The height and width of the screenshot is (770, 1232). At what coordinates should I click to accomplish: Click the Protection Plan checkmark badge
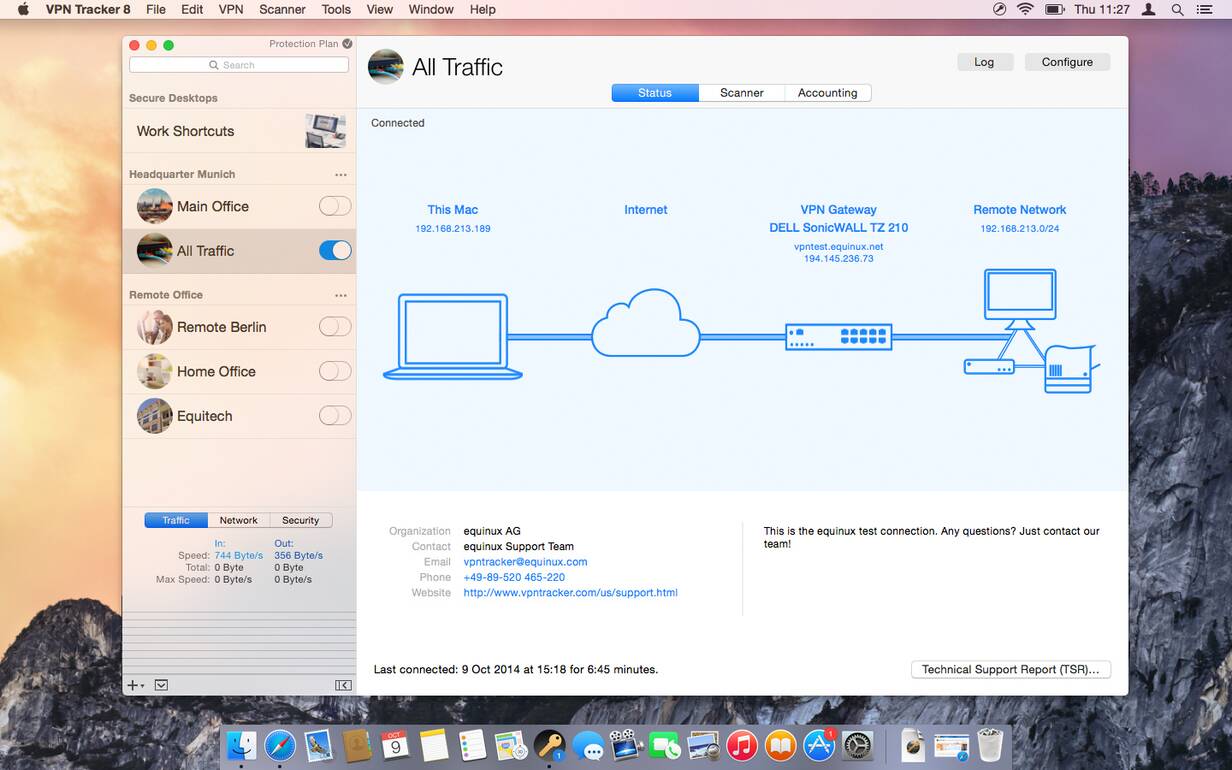click(347, 44)
